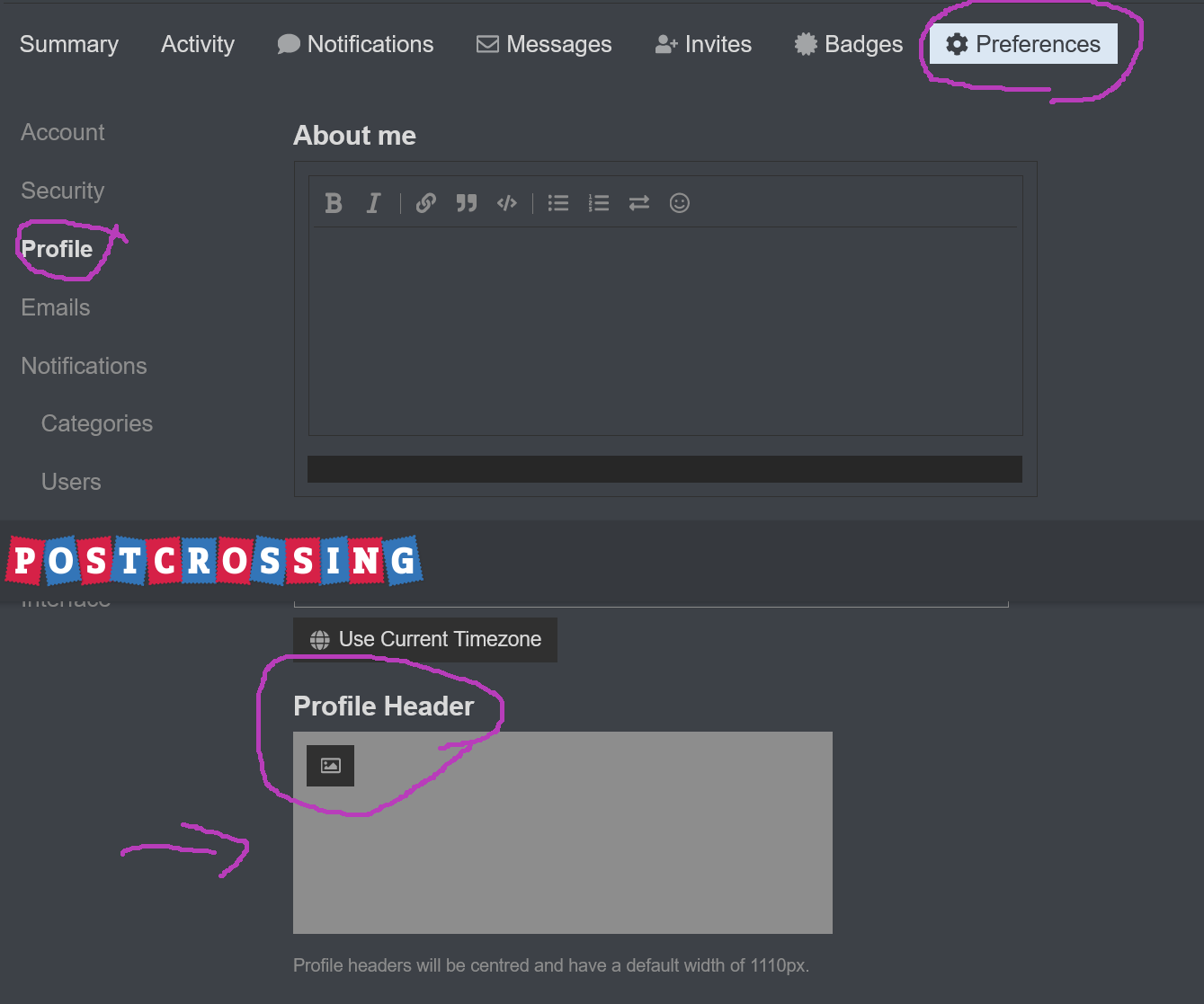
Task: Open Notifications settings in sidebar
Action: tap(84, 366)
